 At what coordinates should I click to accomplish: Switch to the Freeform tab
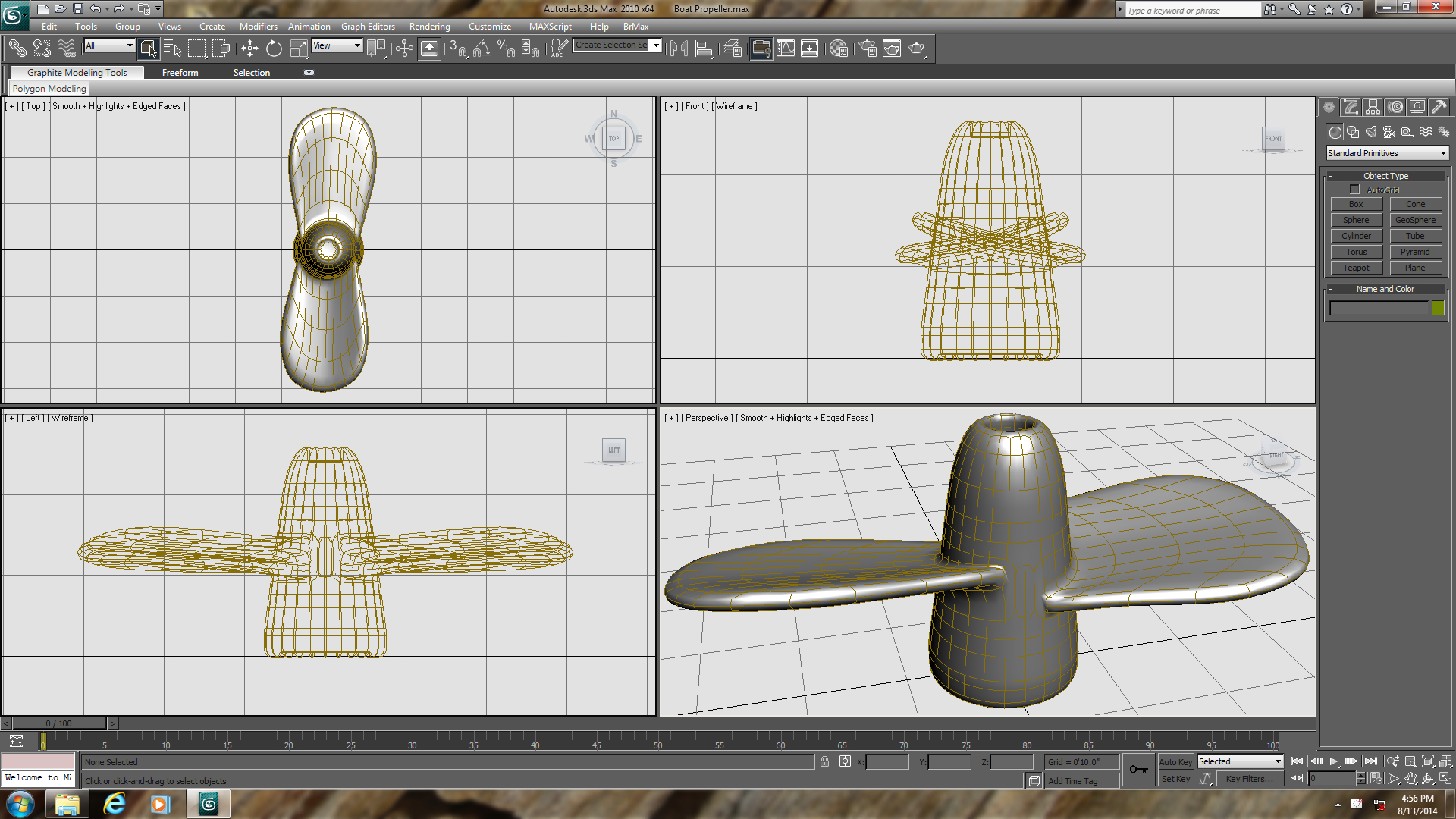point(180,72)
